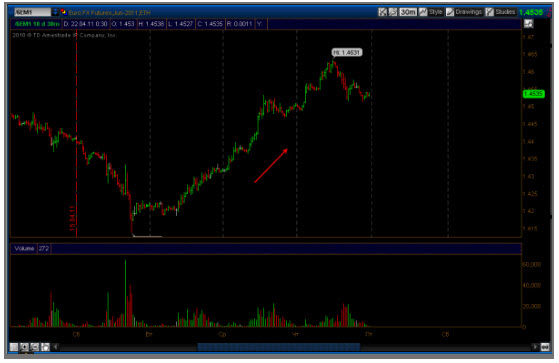Click the scrollbar left arrow
Viewport: 559px width, 363px height.
[x=55, y=347]
